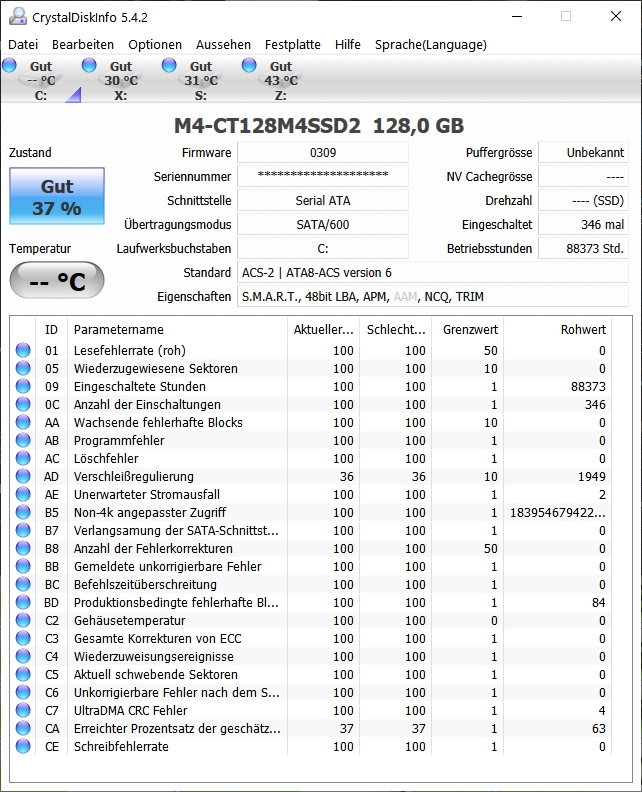Click status icon of Gehäusetemperatur row
The width and height of the screenshot is (642, 792).
click(23, 620)
